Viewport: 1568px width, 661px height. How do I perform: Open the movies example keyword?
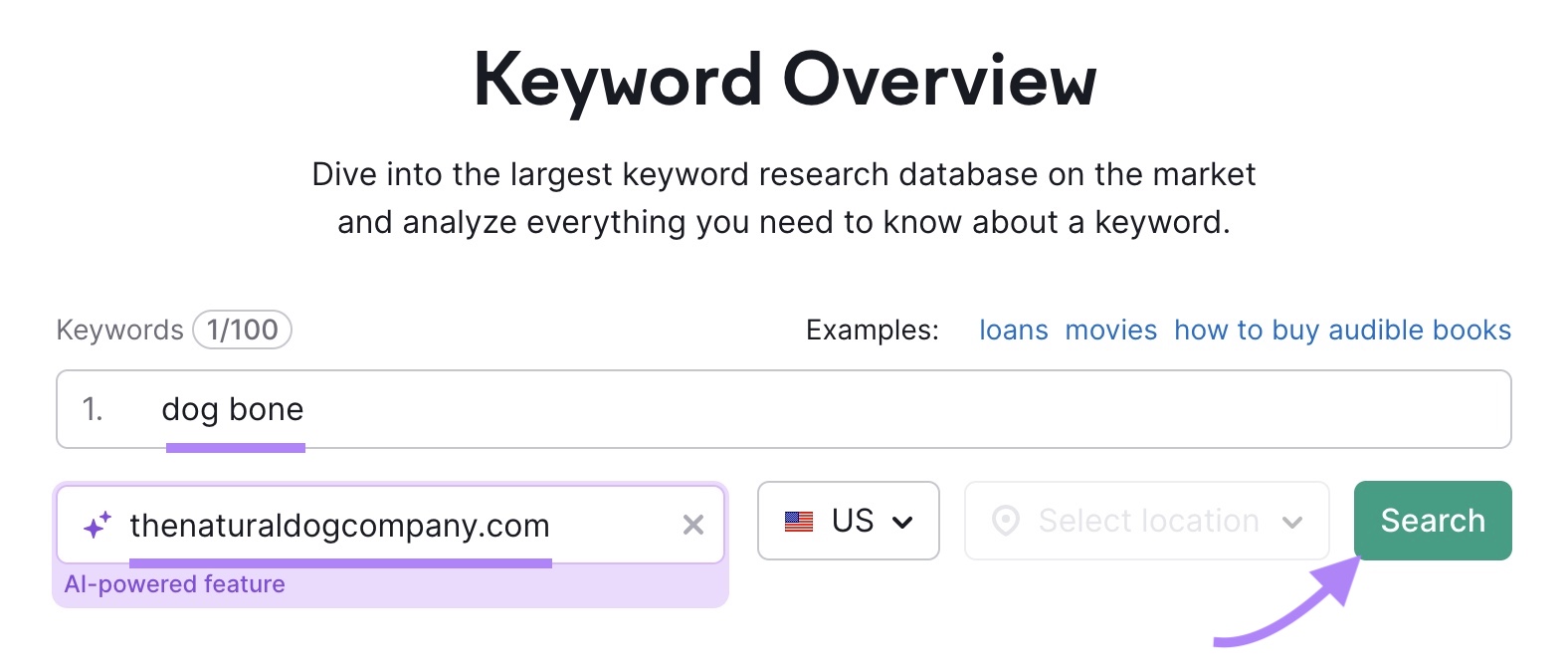pos(1110,330)
